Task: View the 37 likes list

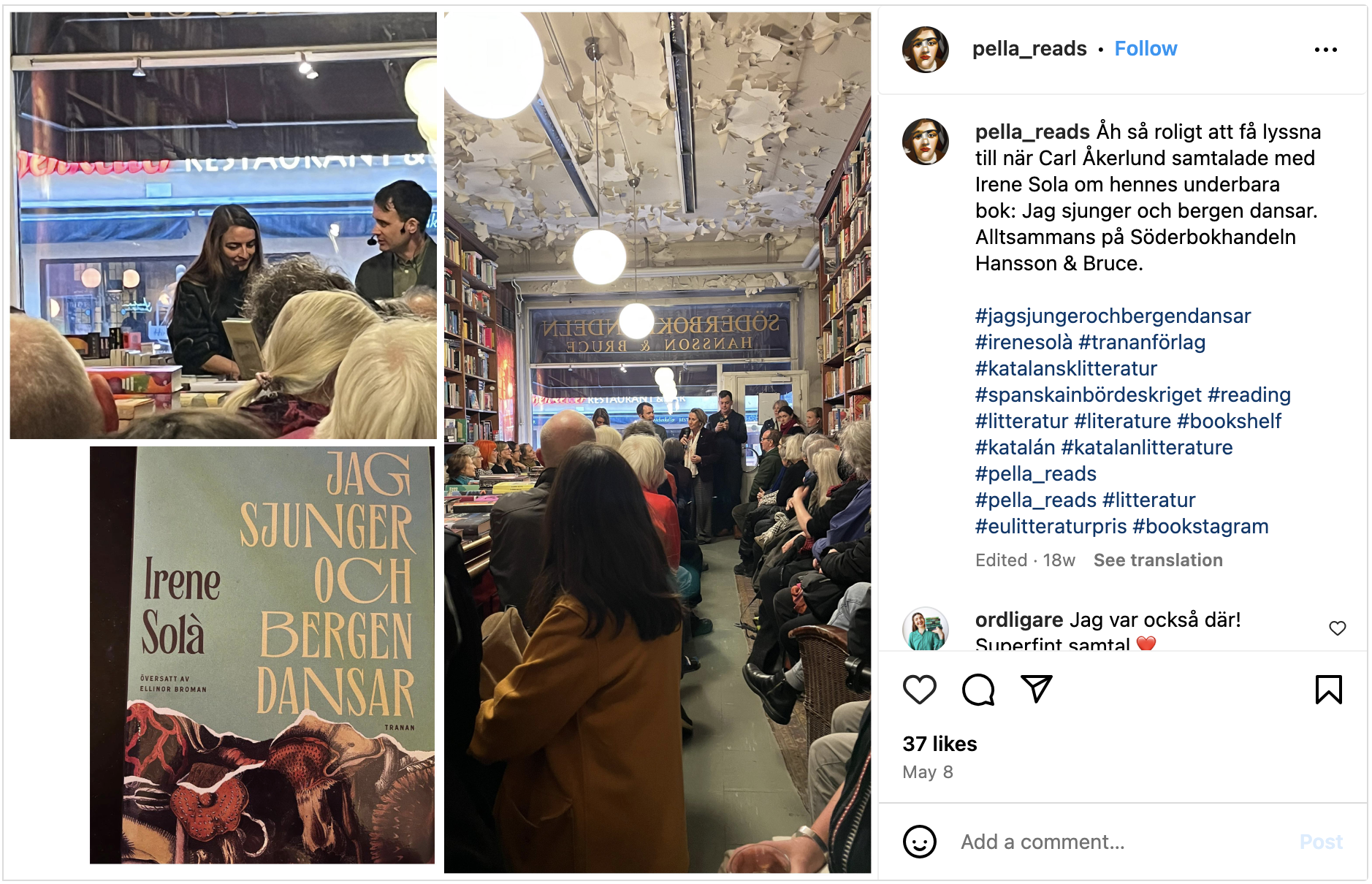Action: pyautogui.click(x=940, y=744)
